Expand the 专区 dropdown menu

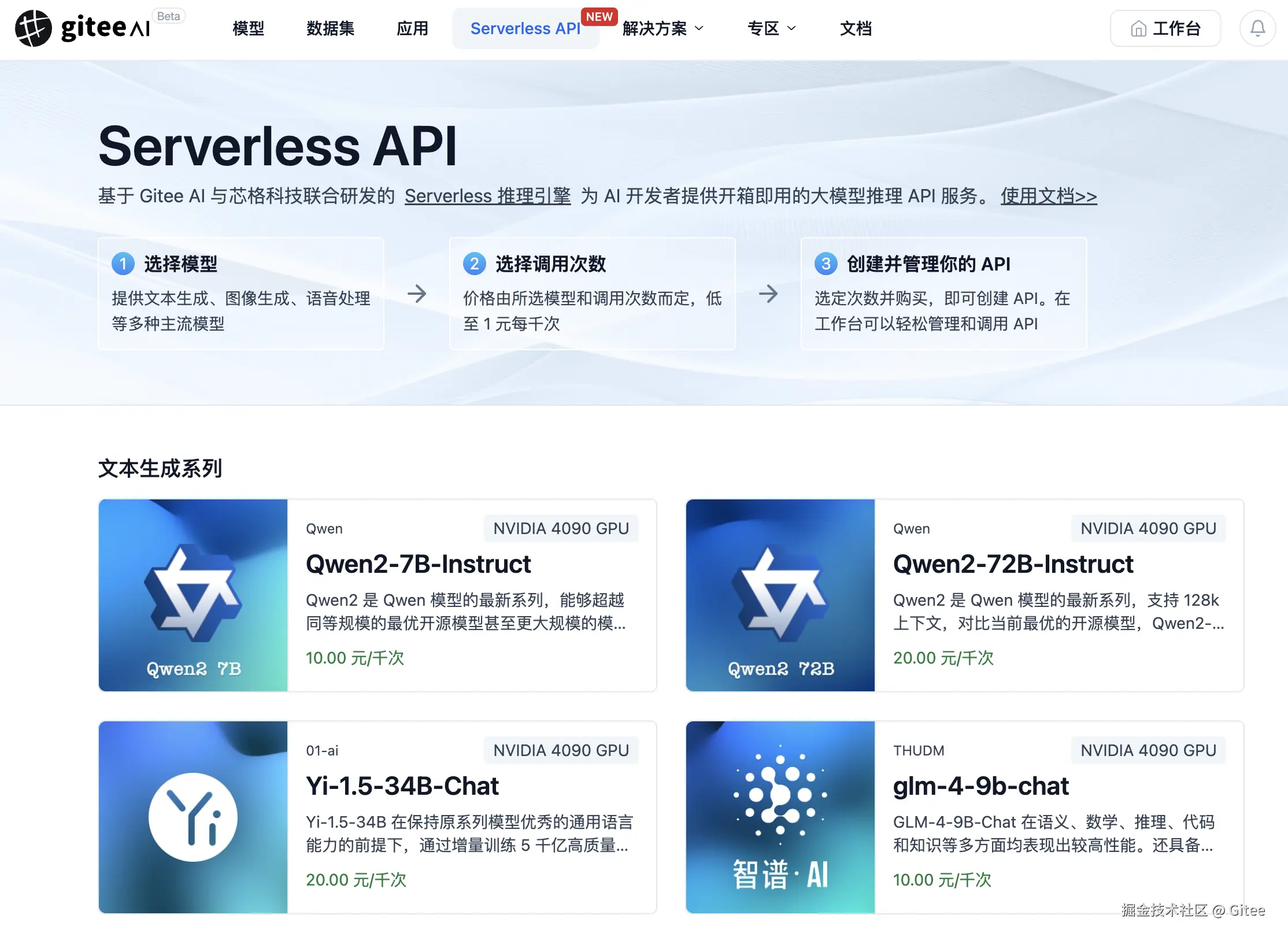(x=771, y=28)
